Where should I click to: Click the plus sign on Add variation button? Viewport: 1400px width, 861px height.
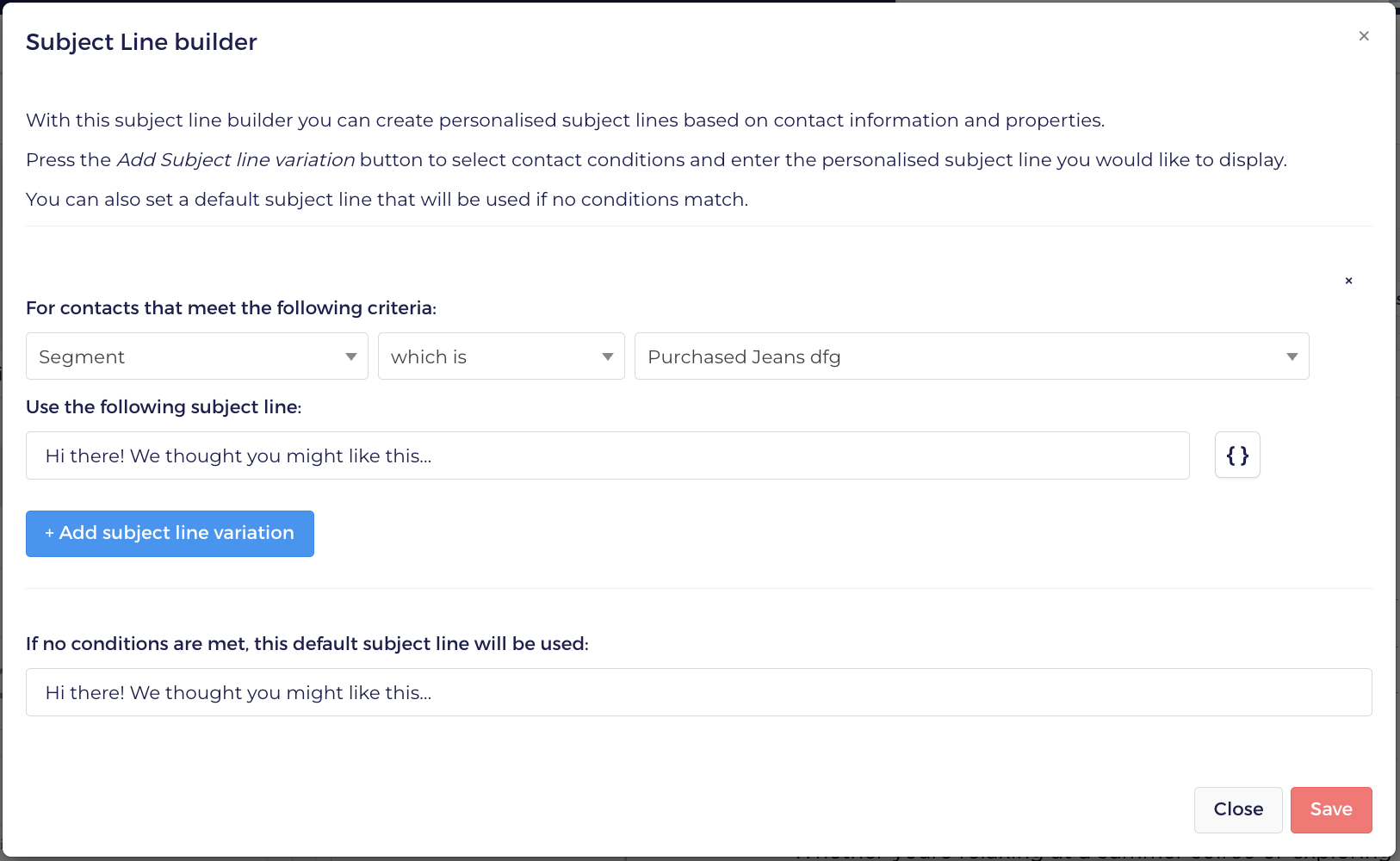point(50,534)
